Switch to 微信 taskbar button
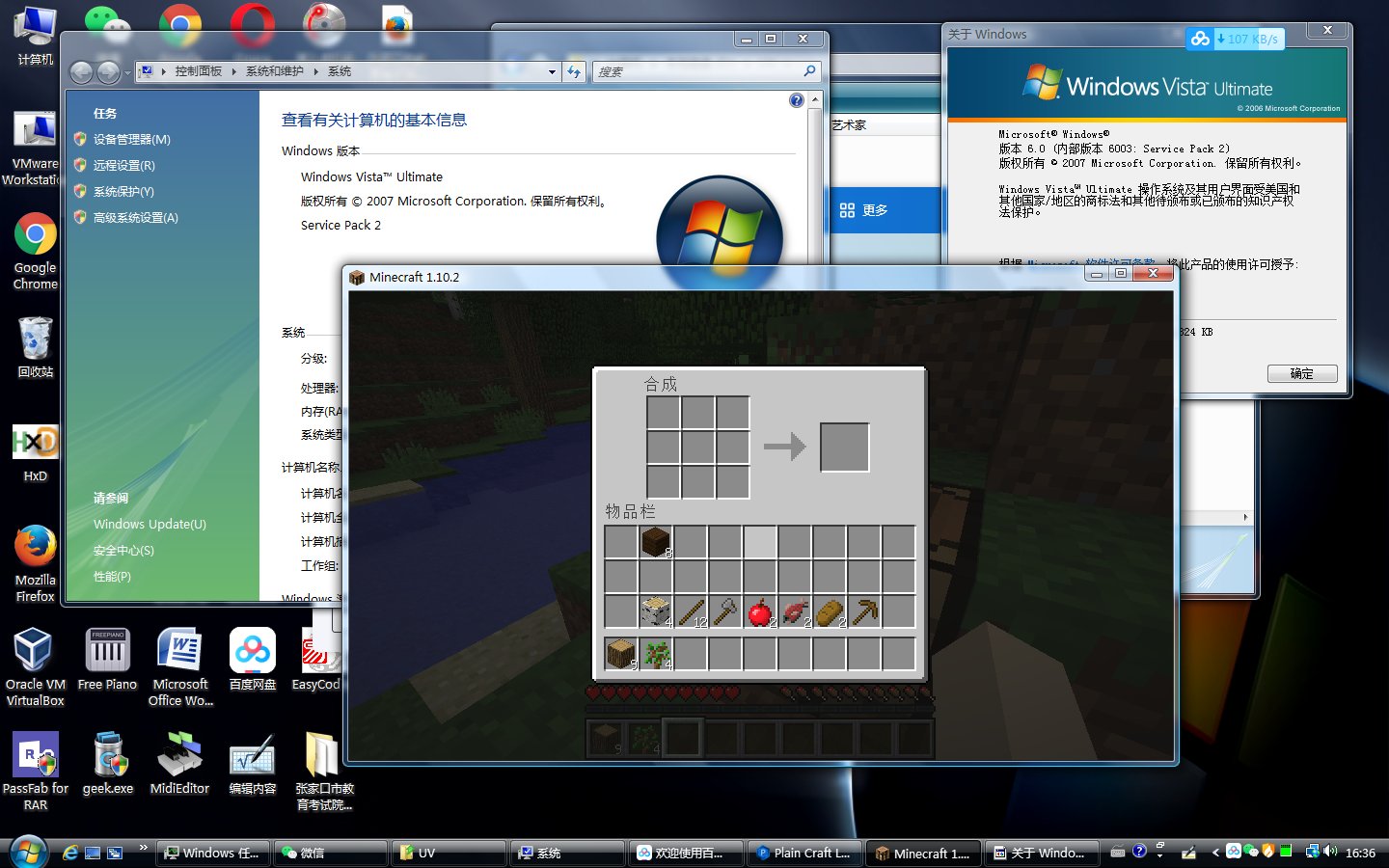Viewport: 1389px width, 868px height. click(331, 853)
